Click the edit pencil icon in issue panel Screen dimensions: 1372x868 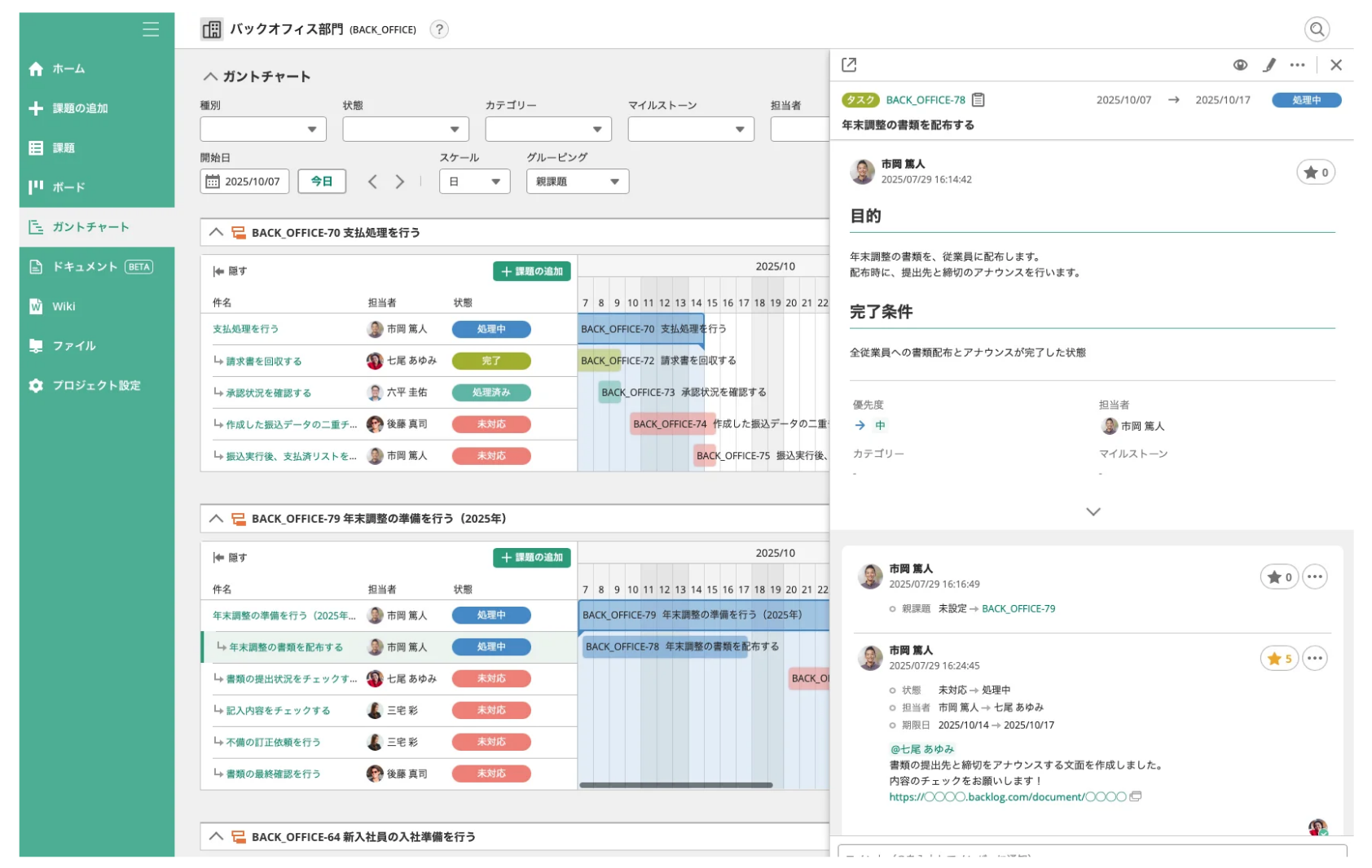click(x=1269, y=65)
